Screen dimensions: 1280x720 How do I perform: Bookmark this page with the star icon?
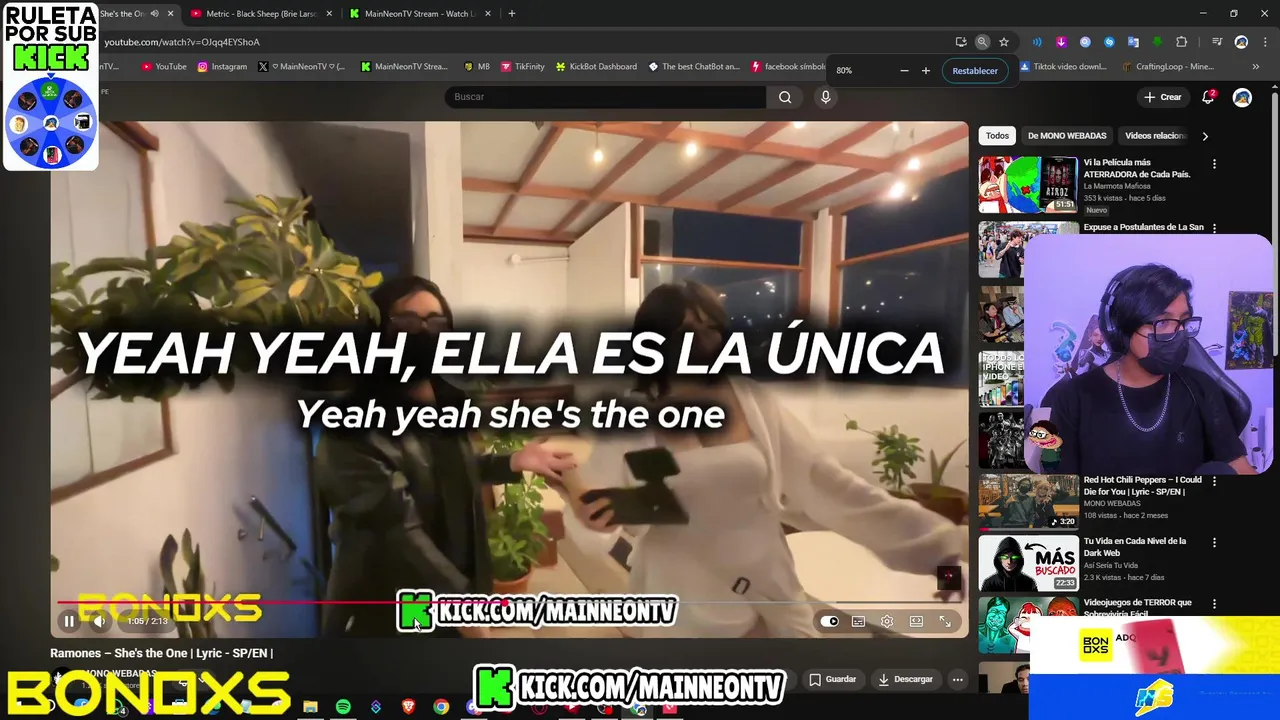coord(1004,42)
